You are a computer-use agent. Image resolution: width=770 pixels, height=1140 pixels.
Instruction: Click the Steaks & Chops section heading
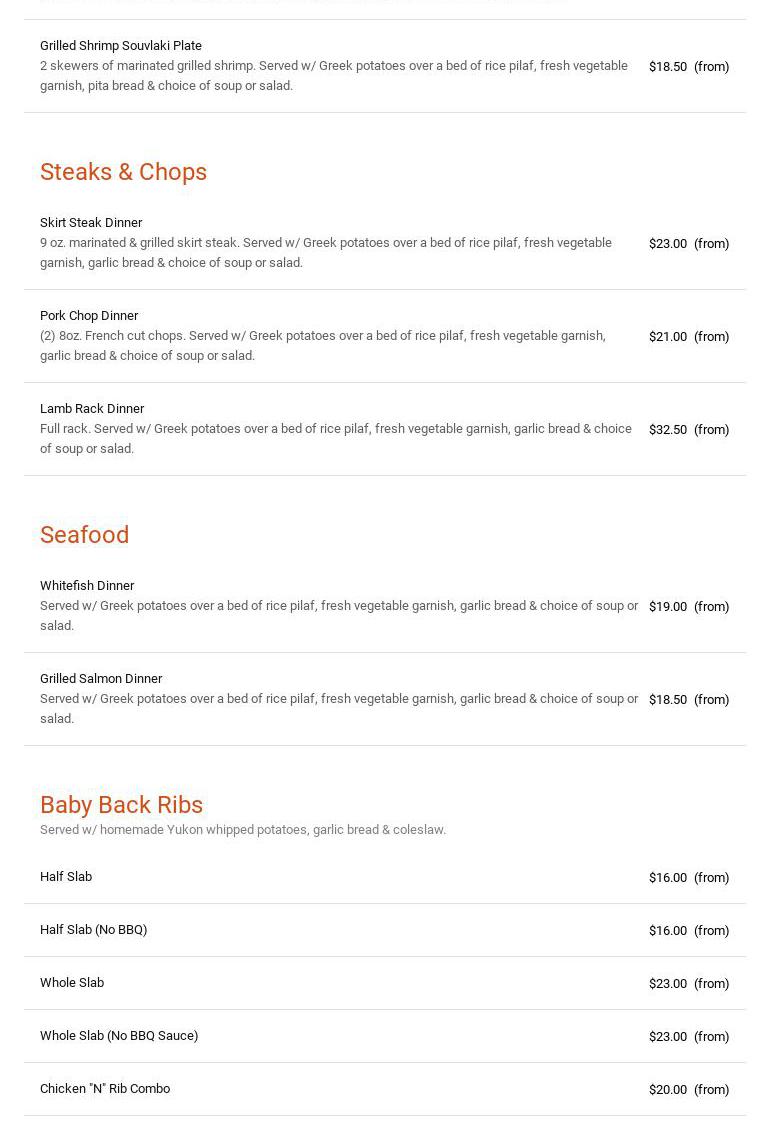click(x=124, y=172)
